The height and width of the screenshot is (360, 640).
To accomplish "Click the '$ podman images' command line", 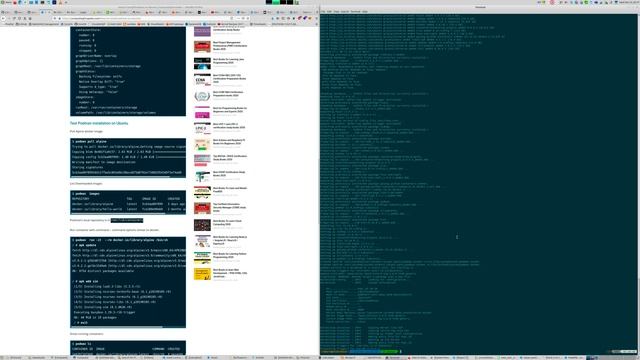I will (x=86, y=194).
